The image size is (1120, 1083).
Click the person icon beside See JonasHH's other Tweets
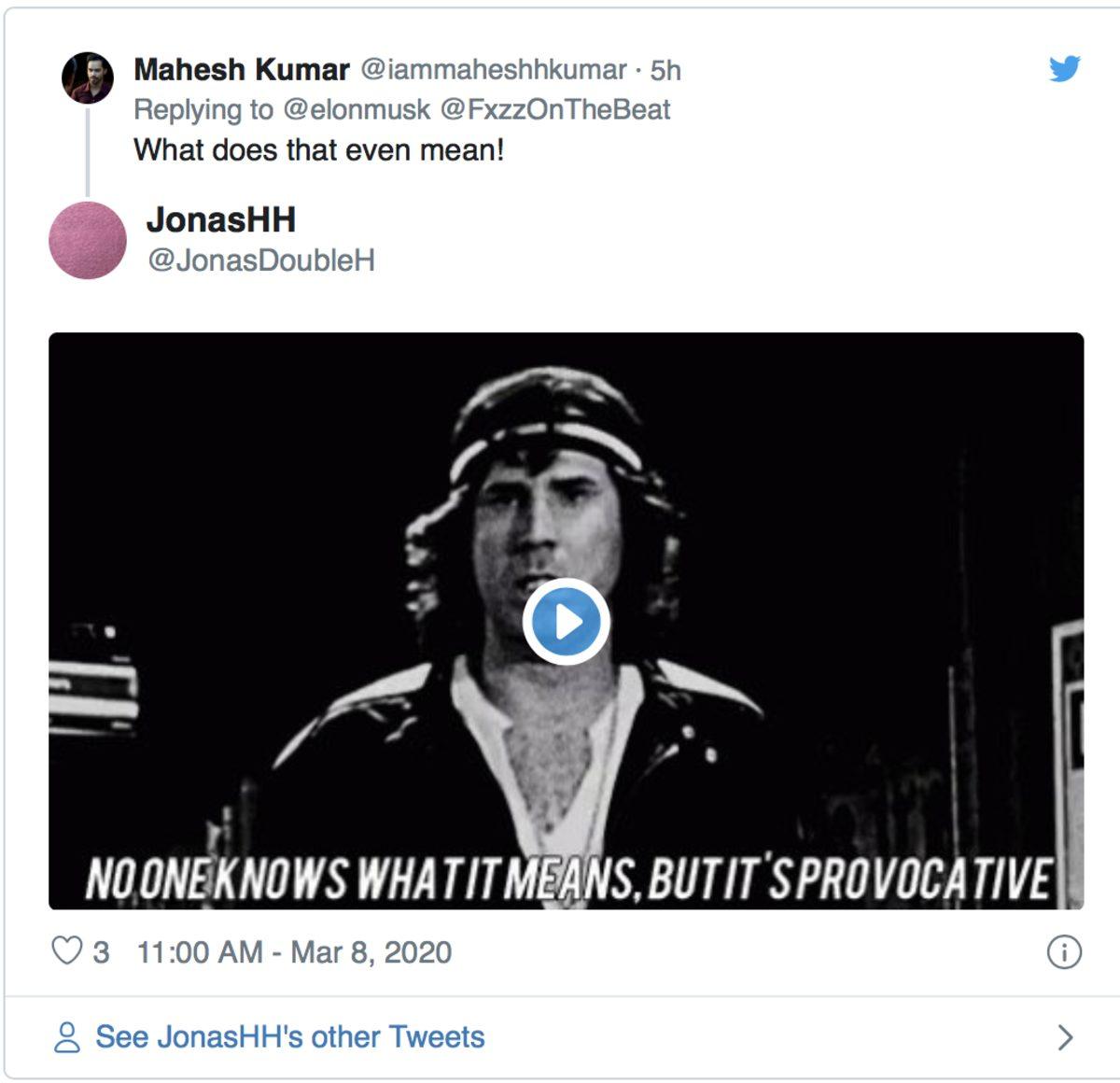pos(67,1037)
